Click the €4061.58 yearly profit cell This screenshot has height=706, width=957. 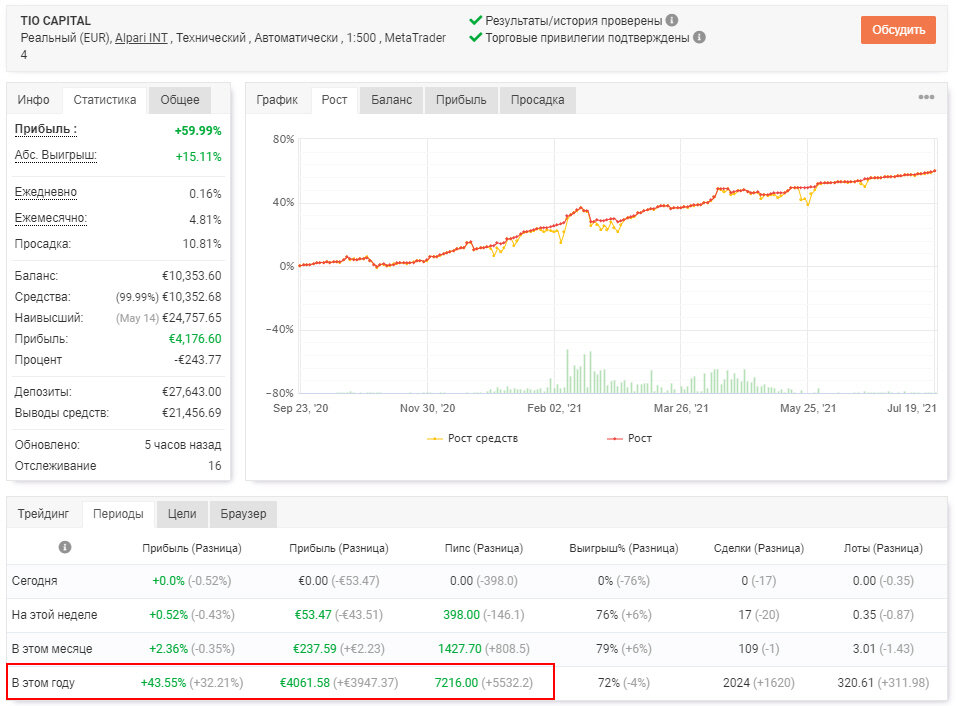click(x=339, y=682)
